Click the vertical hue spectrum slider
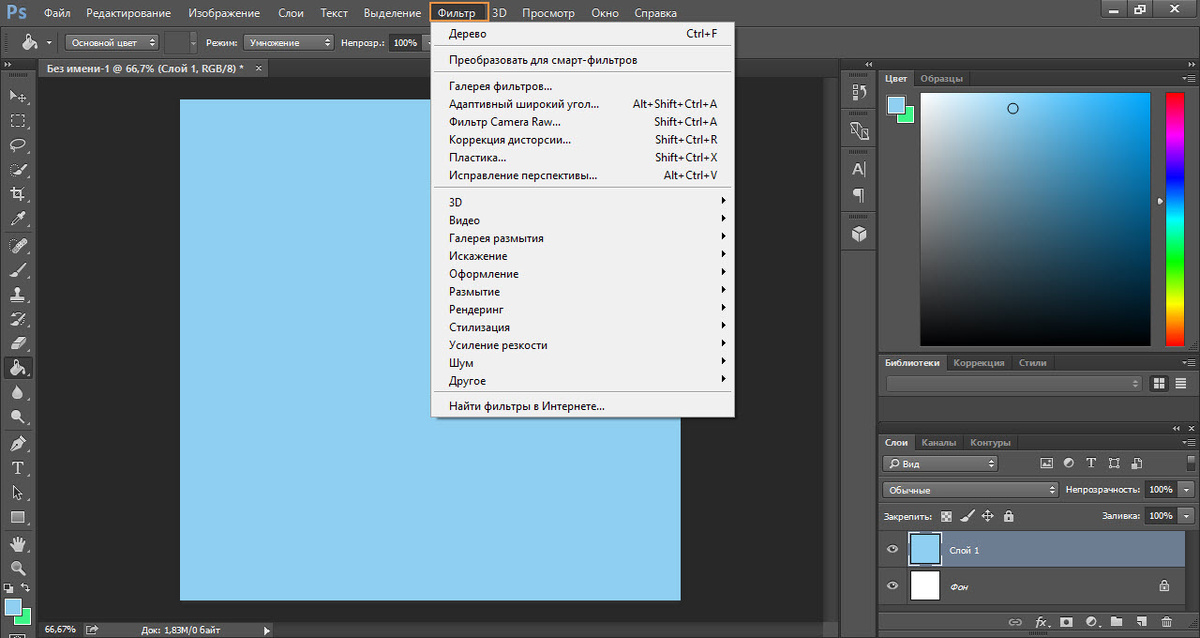This screenshot has height=638, width=1200. (x=1174, y=219)
